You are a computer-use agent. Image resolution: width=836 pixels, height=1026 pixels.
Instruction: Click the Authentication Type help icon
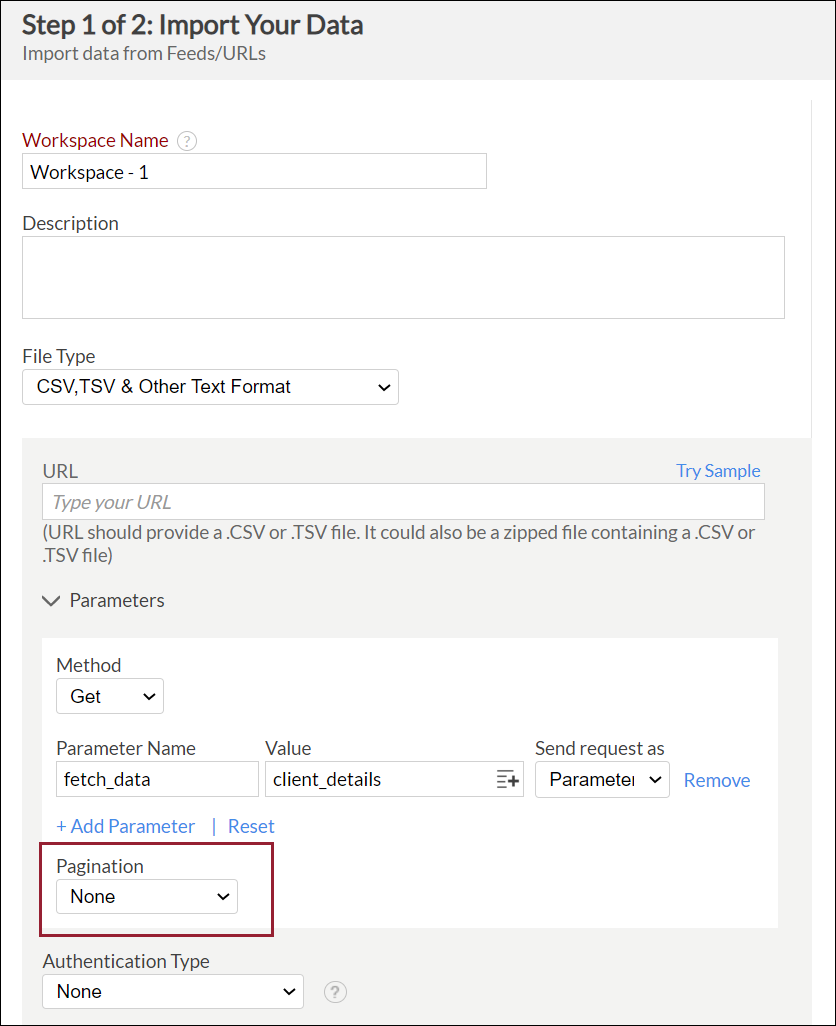click(x=336, y=992)
